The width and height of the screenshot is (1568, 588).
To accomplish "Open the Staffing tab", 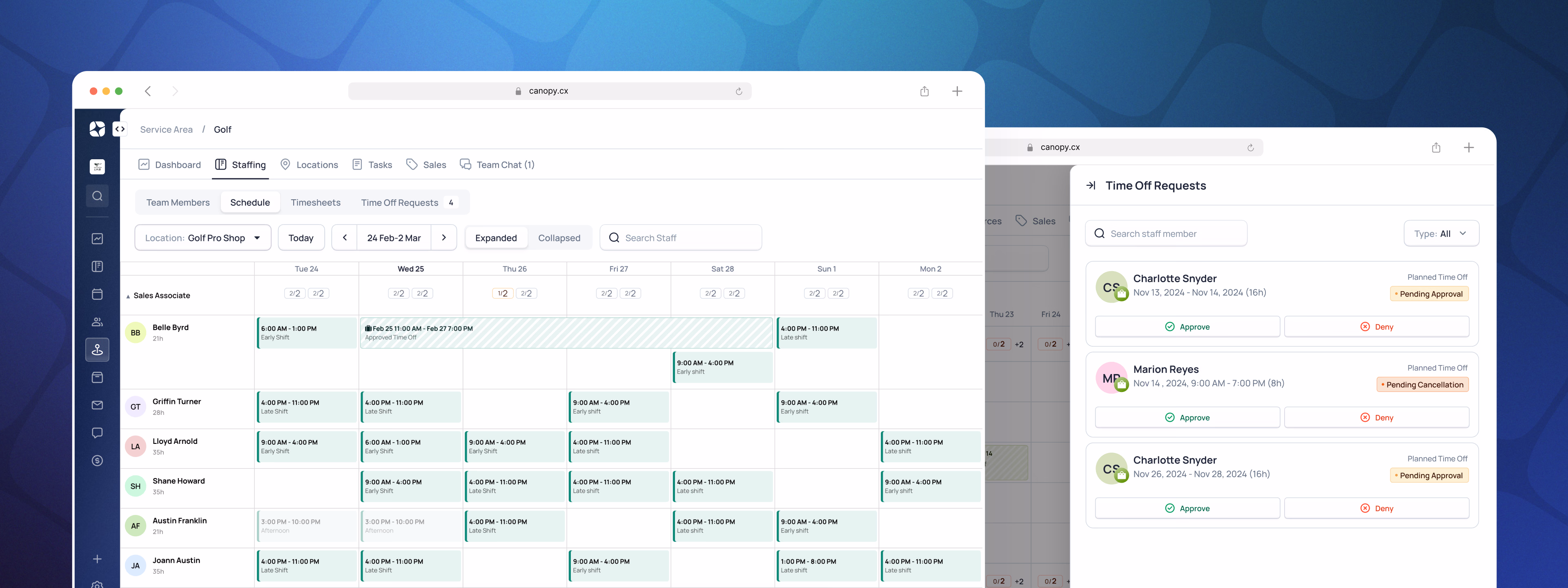I will pyautogui.click(x=241, y=165).
